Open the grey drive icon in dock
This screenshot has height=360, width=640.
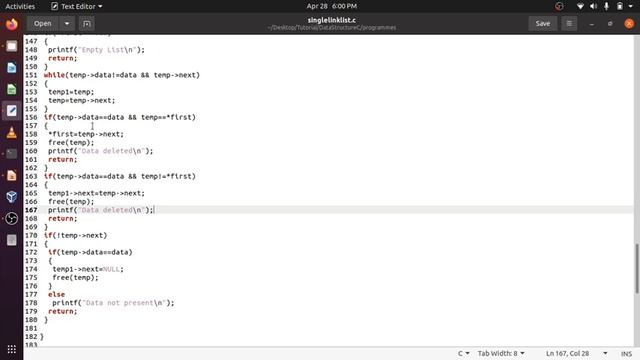tap(11, 240)
